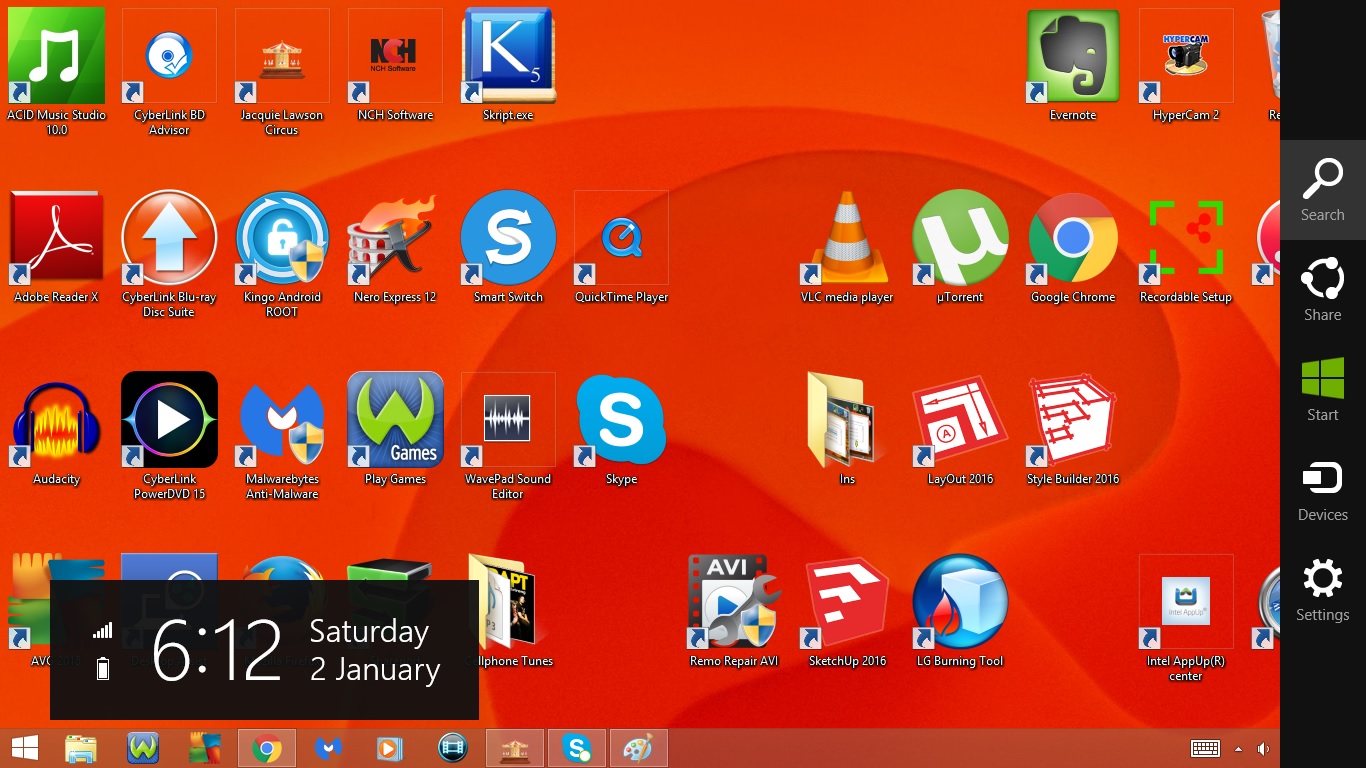This screenshot has height=768, width=1366.
Task: Open the Settings charm
Action: (1322, 590)
